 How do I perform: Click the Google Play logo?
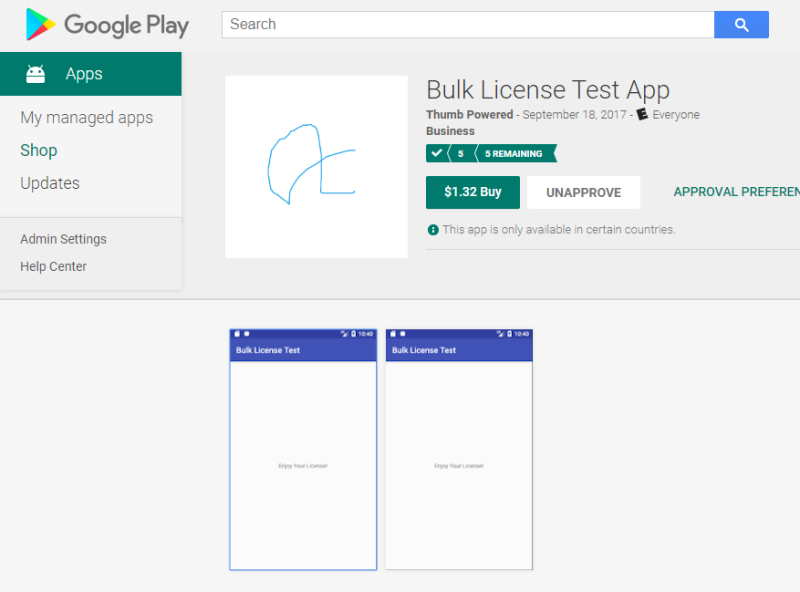pos(107,24)
